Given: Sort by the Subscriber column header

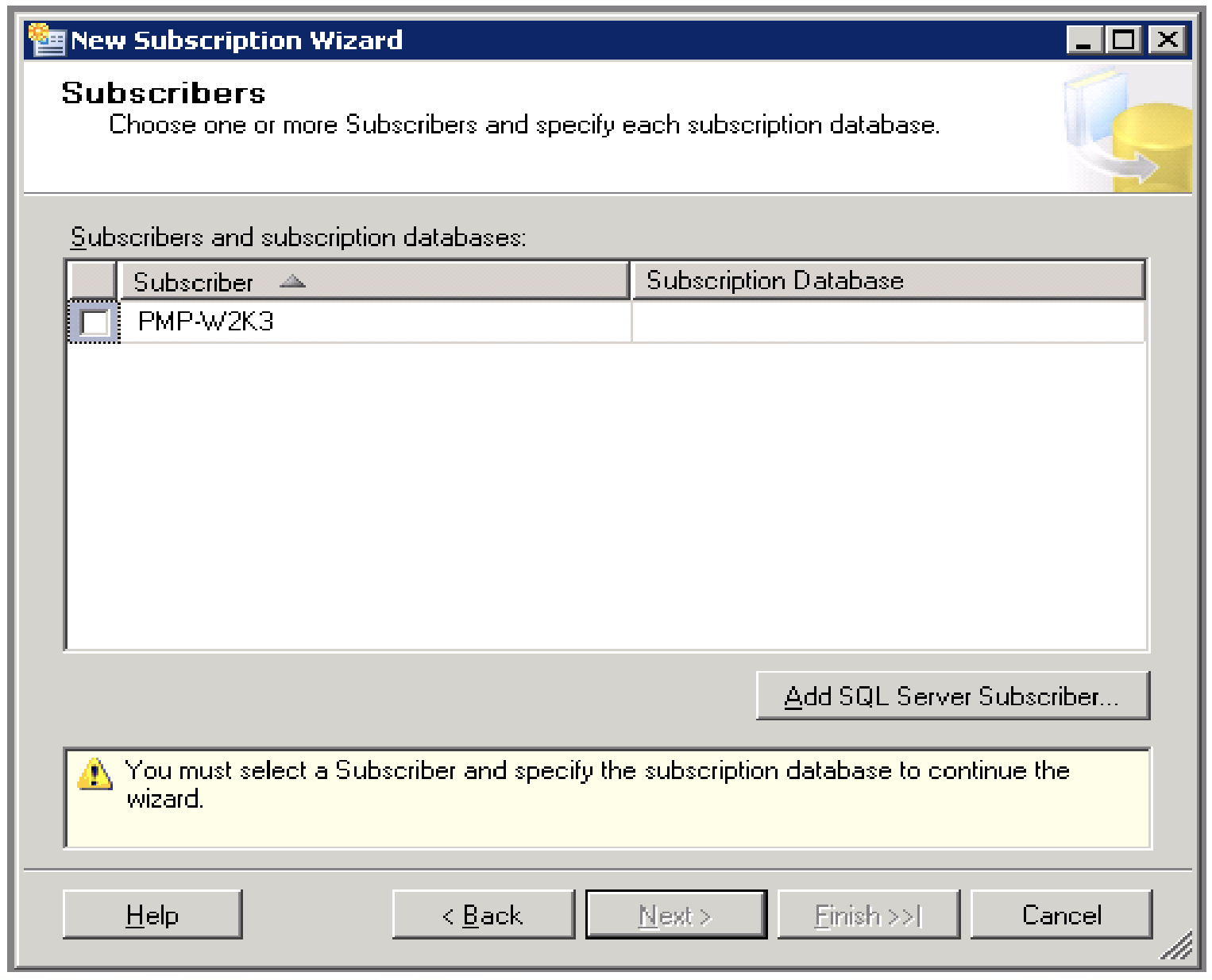Looking at the screenshot, I should pos(374,281).
